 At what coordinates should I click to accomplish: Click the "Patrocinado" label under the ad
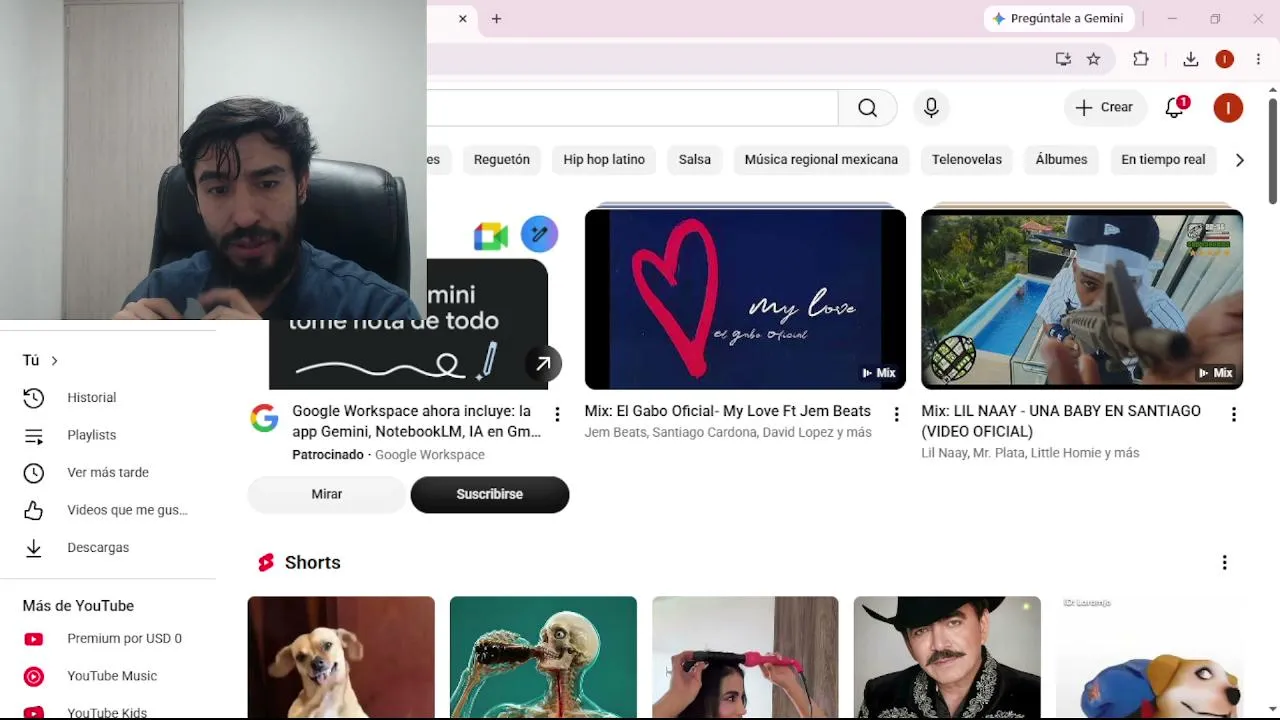[328, 455]
